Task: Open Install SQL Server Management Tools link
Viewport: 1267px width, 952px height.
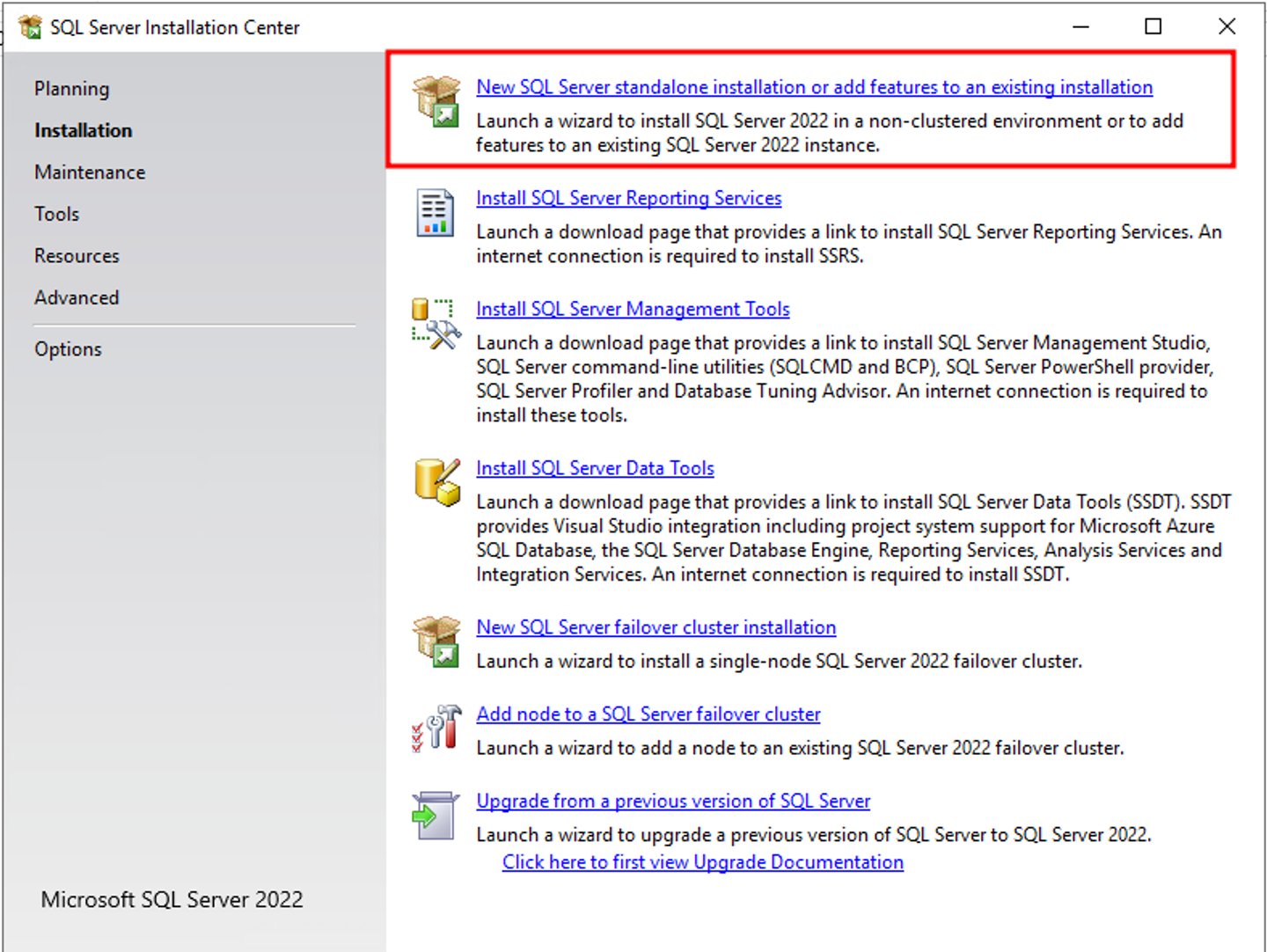Action: click(x=633, y=309)
